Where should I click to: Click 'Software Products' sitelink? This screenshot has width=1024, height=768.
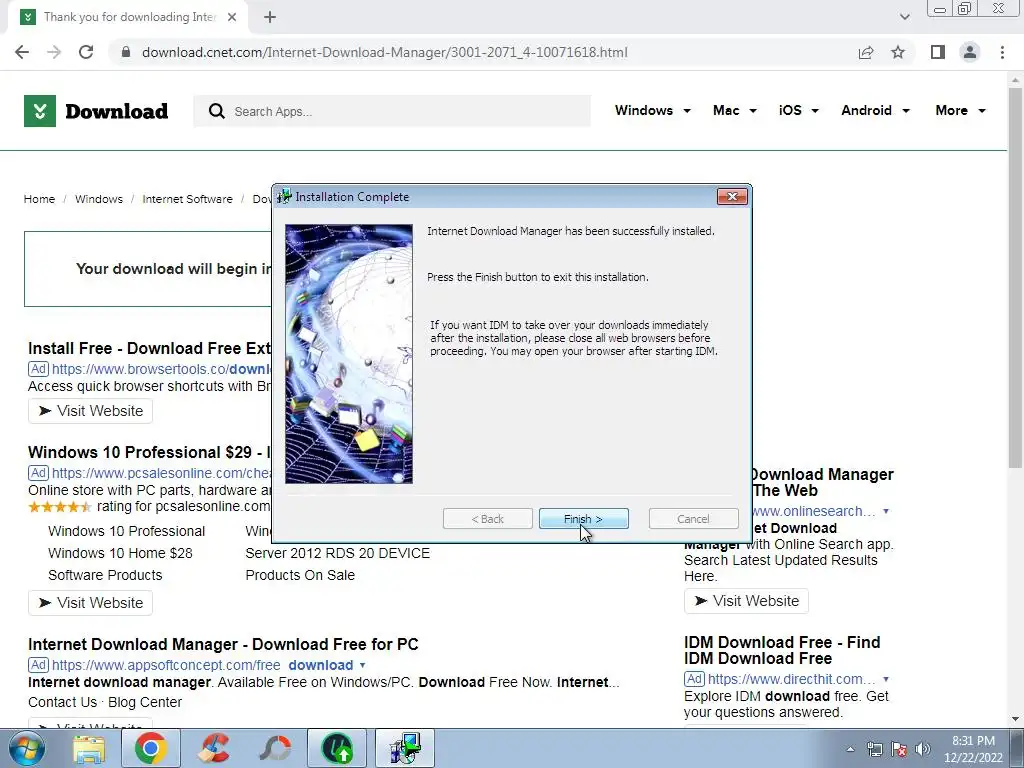105,575
